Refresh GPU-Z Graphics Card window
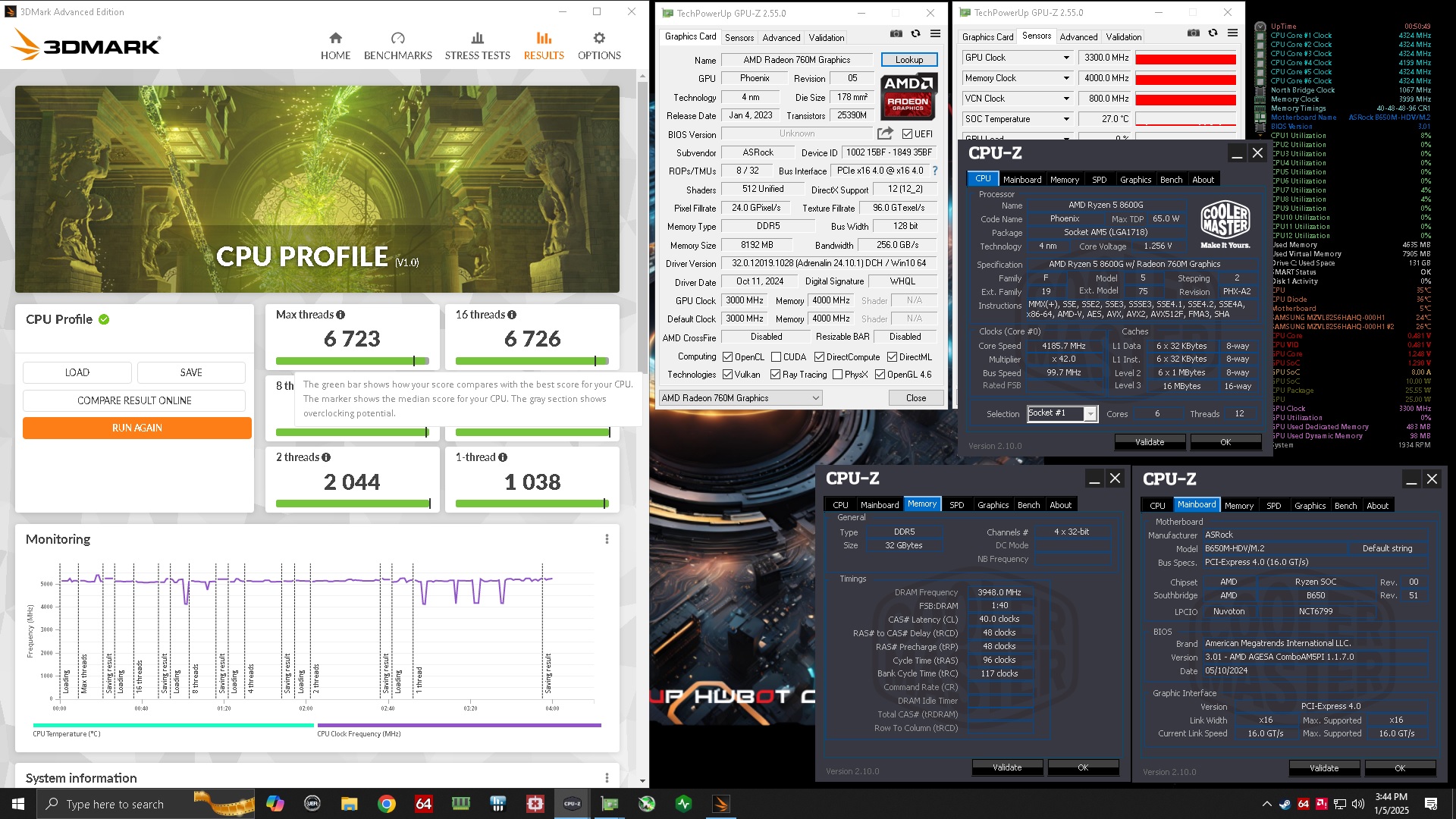 (916, 34)
